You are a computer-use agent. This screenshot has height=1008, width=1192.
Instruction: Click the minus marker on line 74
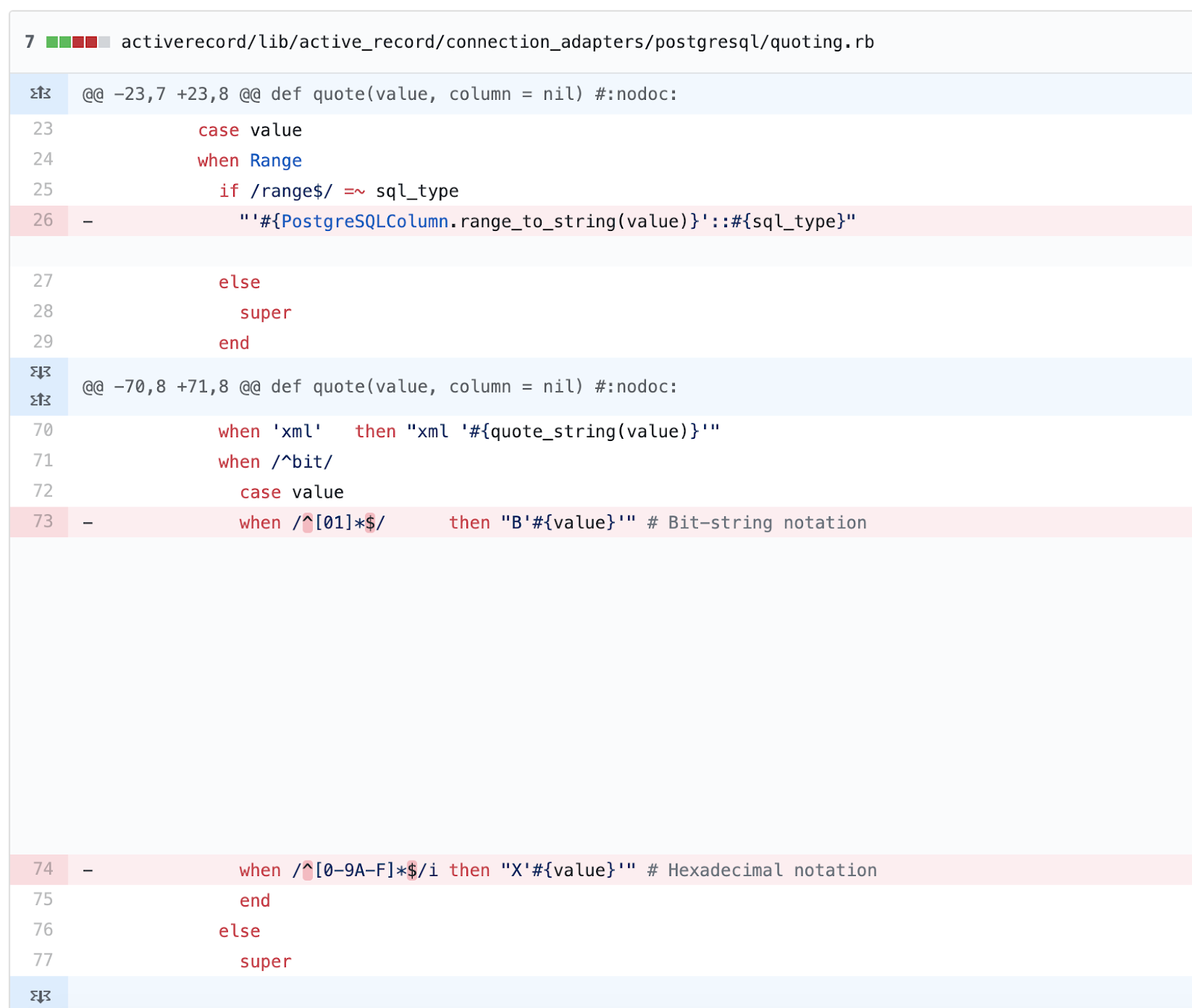pos(88,870)
